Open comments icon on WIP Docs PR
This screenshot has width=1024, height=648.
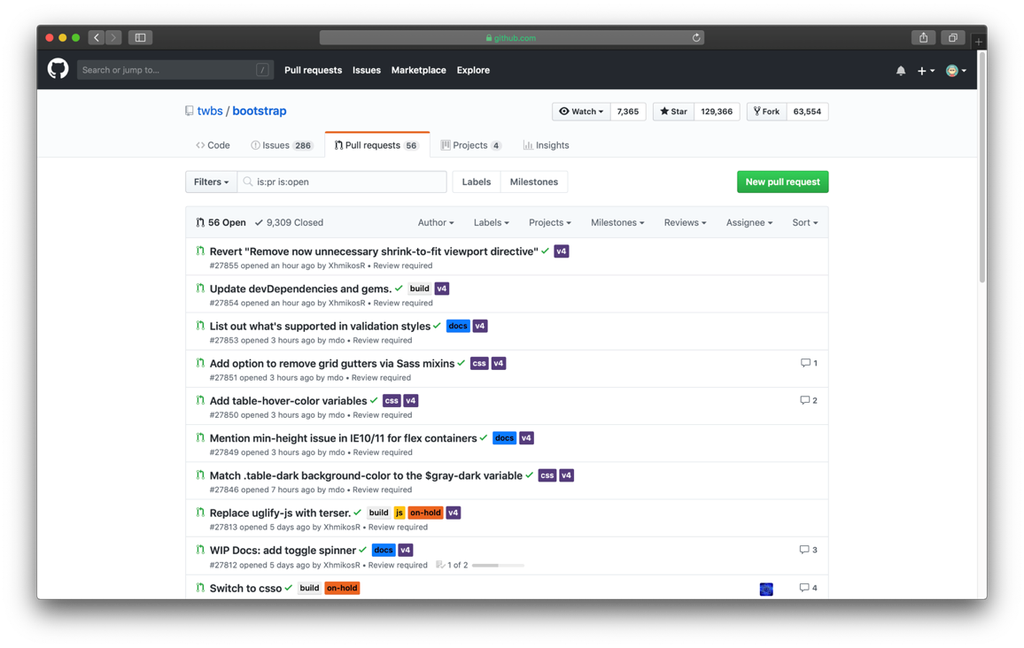tap(808, 550)
